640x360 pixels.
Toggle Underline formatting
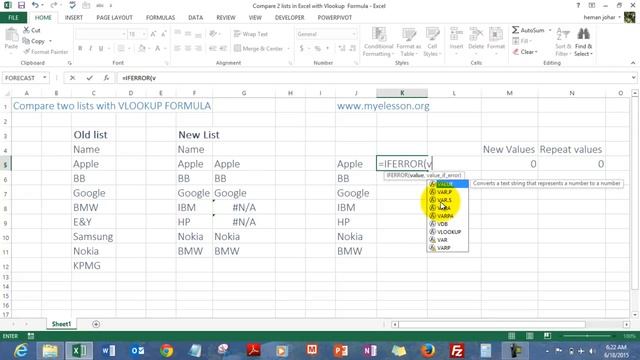pos(101,49)
